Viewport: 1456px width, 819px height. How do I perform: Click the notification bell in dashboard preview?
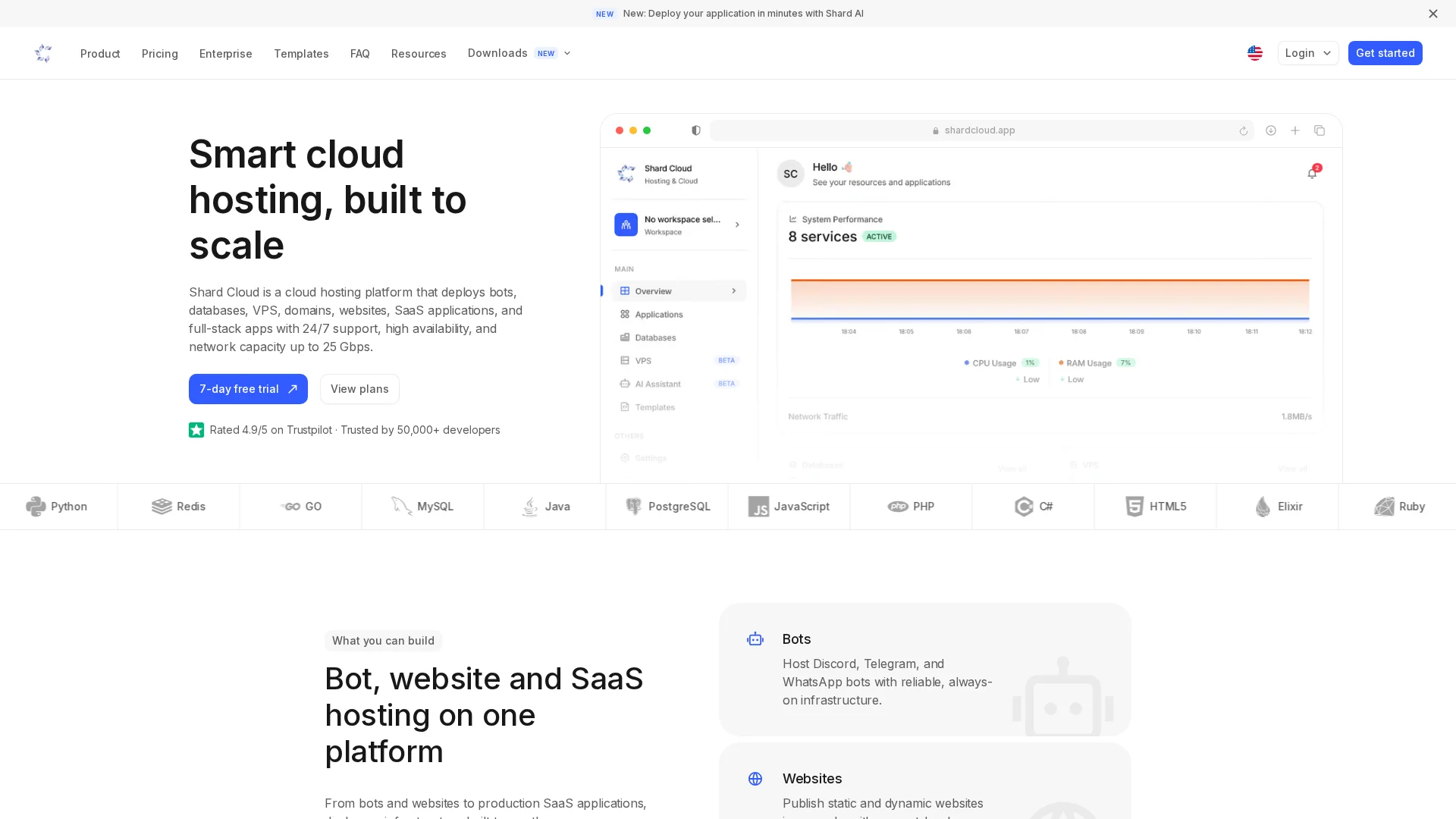[x=1312, y=173]
